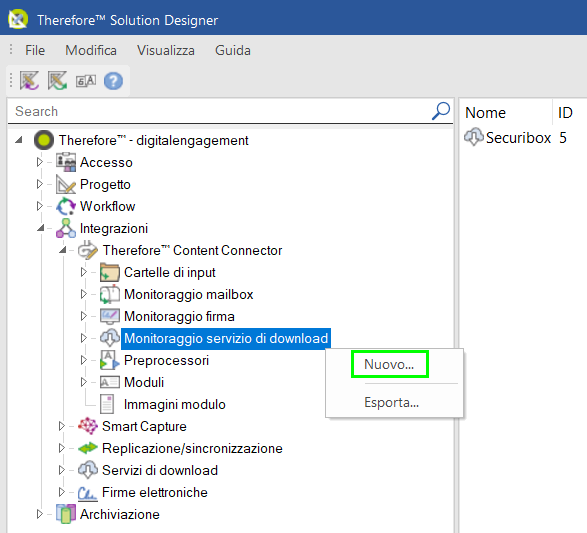Expand the Accesso tree node
This screenshot has width=587, height=533.
[x=39, y=162]
